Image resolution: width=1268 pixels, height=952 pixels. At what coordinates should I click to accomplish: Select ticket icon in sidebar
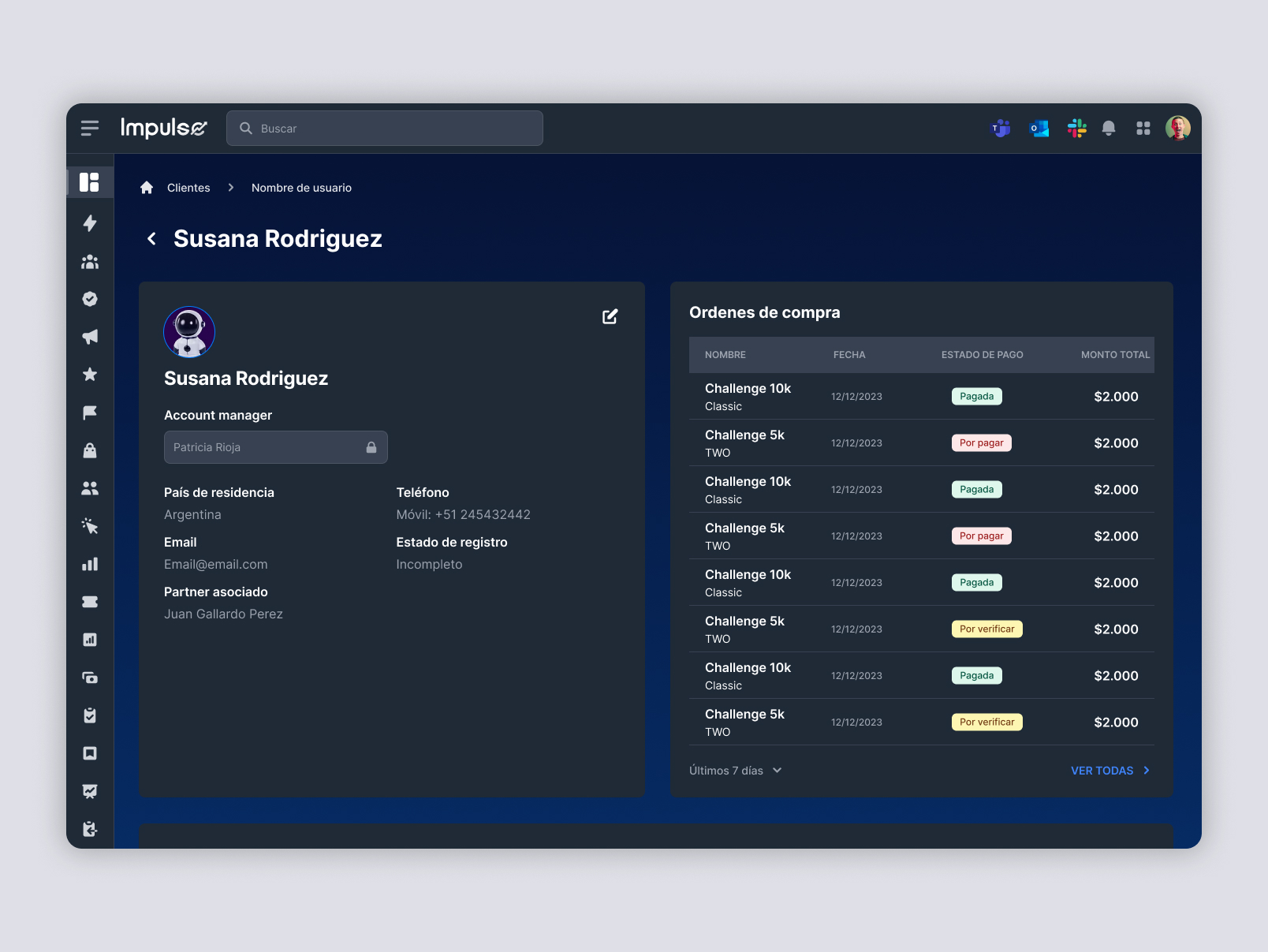pos(90,602)
